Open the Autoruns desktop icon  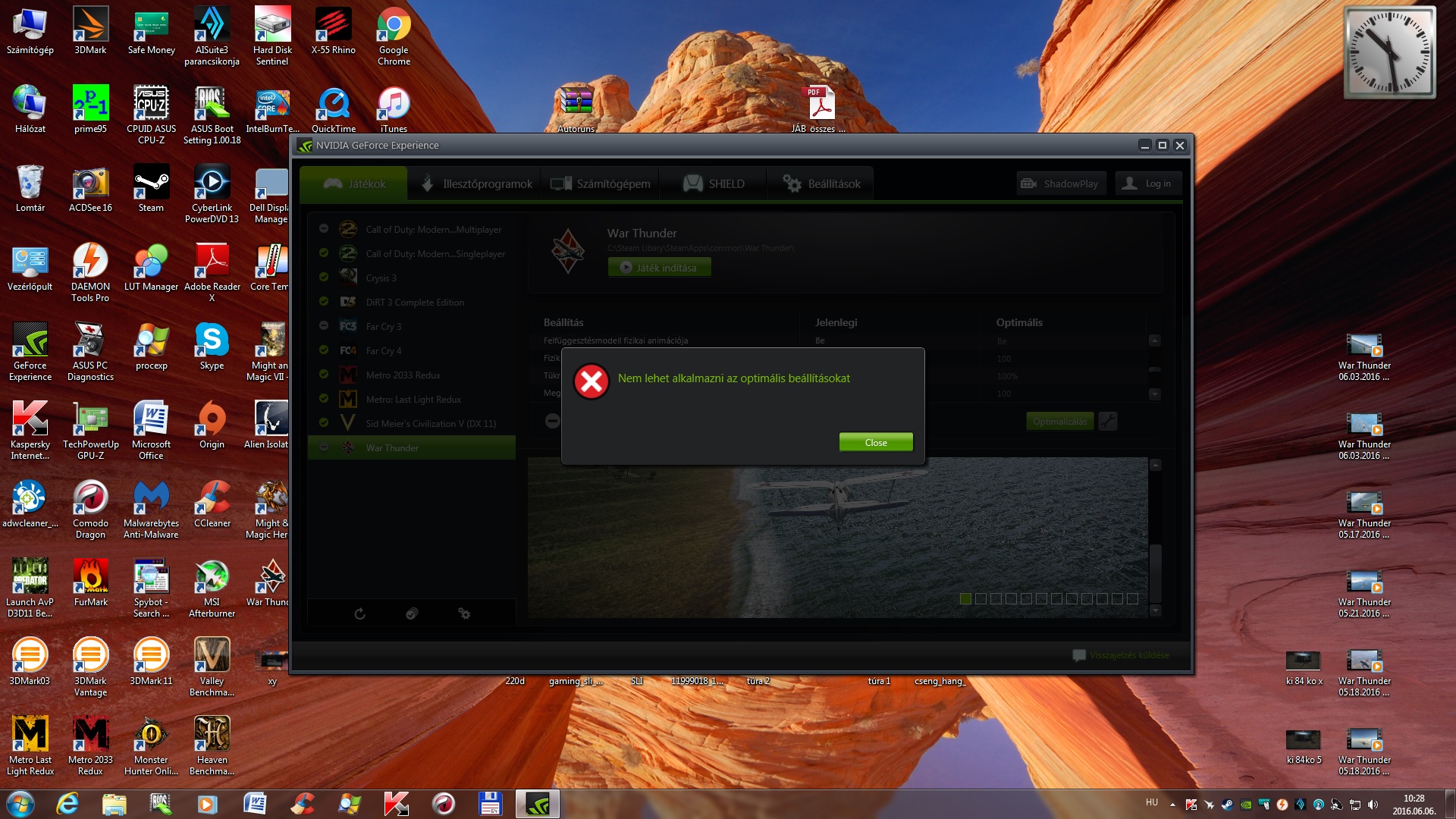tap(576, 110)
